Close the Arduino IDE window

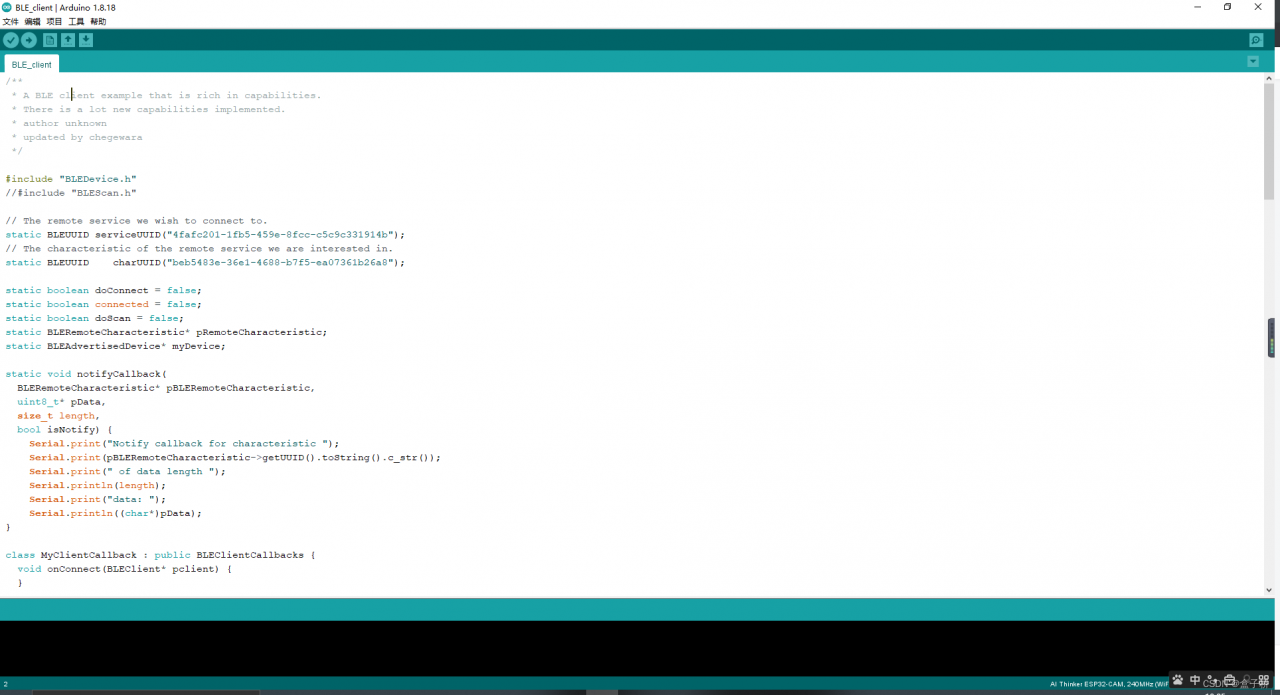pos(1258,7)
